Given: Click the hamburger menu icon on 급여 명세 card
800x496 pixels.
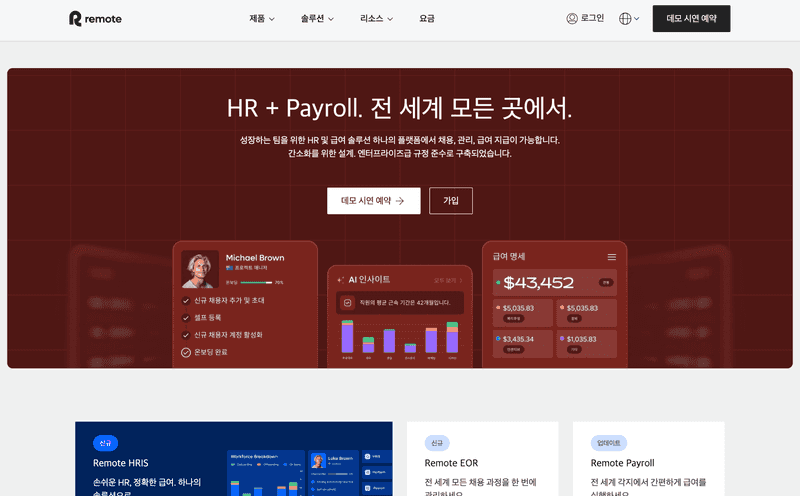Looking at the screenshot, I should click(611, 257).
